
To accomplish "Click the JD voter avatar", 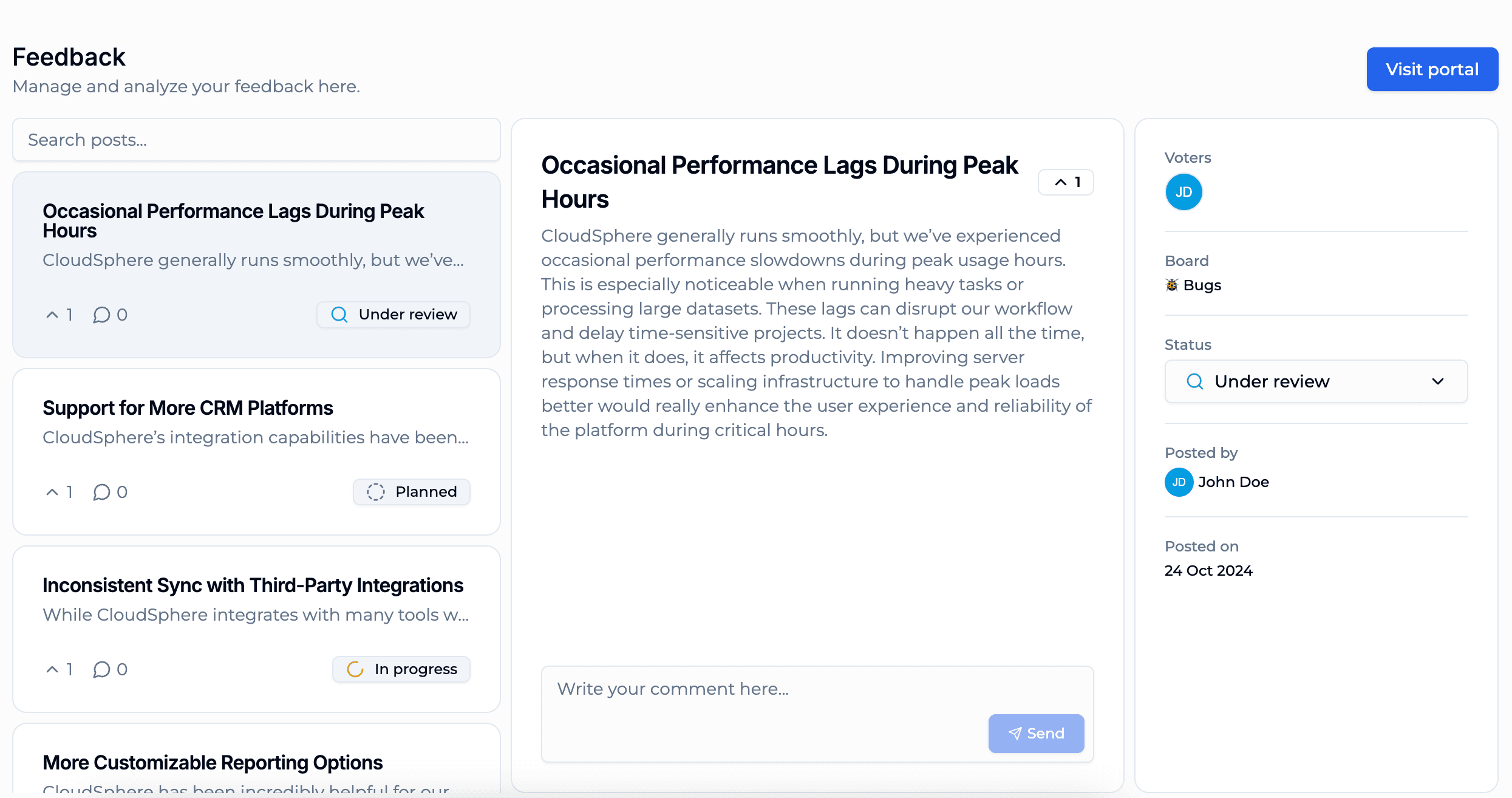I will point(1183,192).
